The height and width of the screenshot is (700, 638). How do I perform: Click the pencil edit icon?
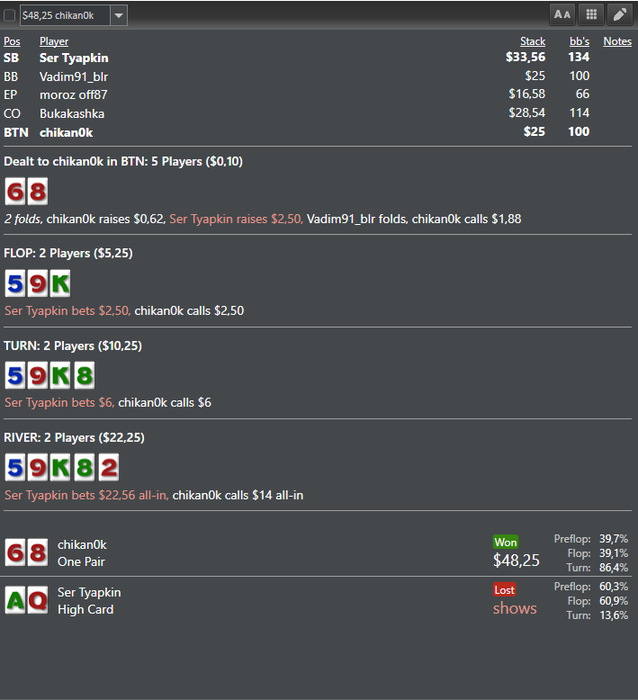click(x=620, y=15)
